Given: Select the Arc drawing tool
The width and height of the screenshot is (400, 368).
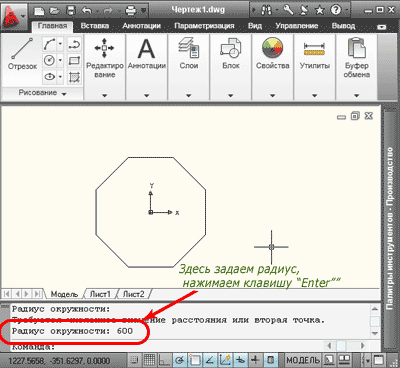Looking at the screenshot, I should (50, 44).
